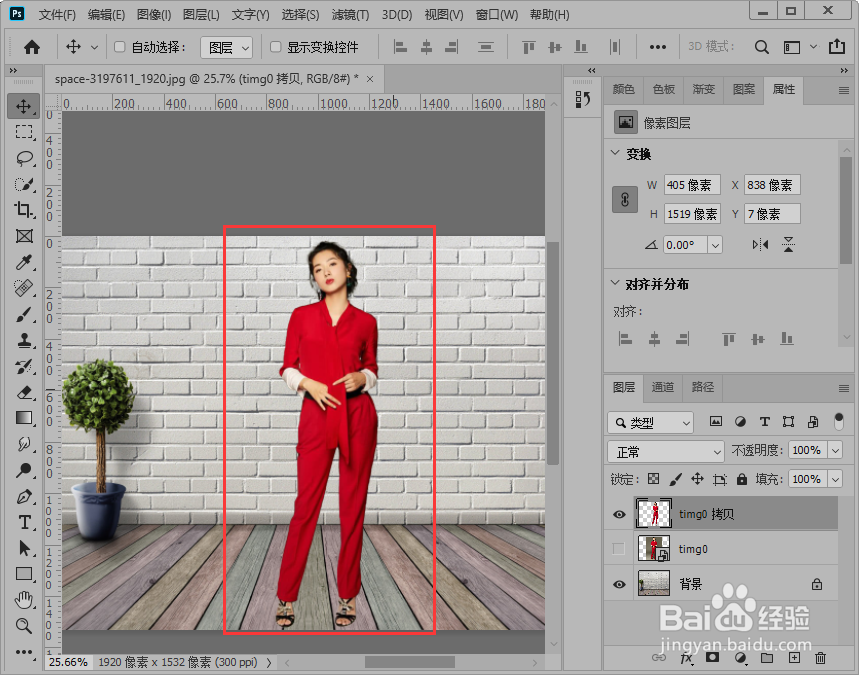Toggle lock transparent pixels
Image resolution: width=859 pixels, height=675 pixels.
(x=653, y=479)
